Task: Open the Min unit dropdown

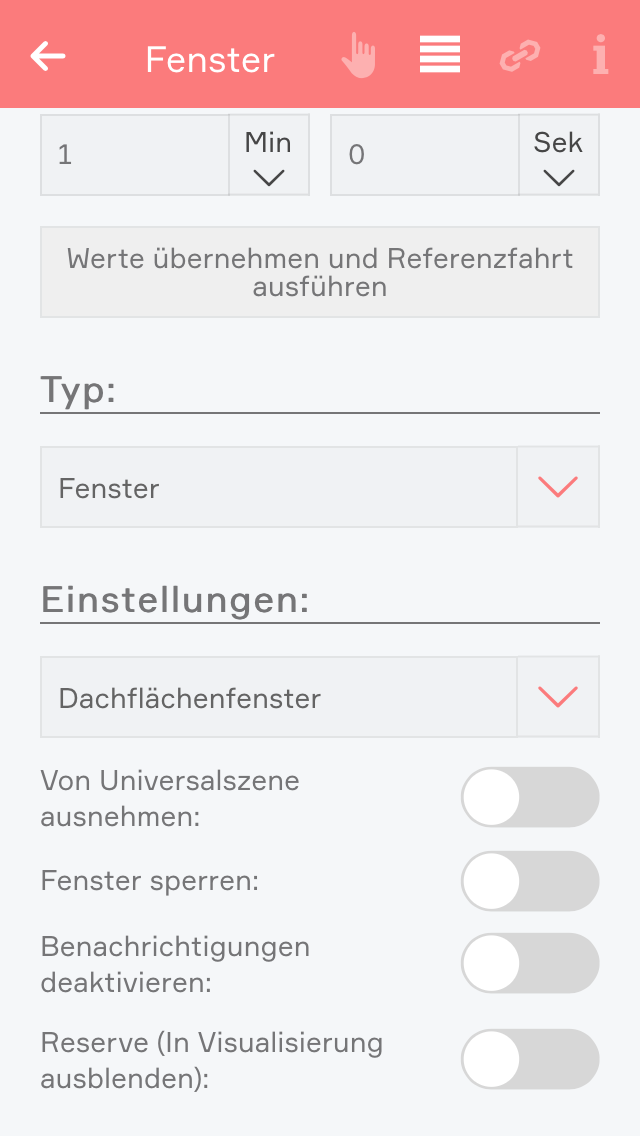Action: coord(269,156)
